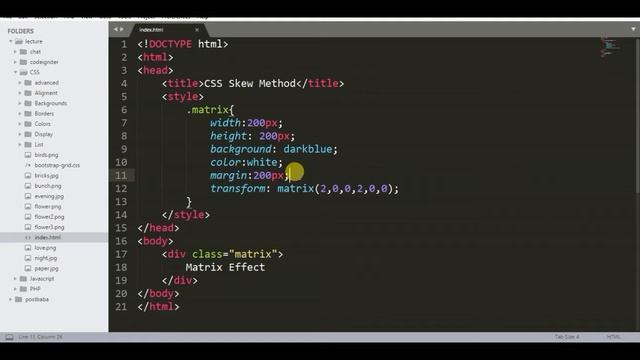Click the lecture folder icon
Viewport: 640px width, 360px height.
[19, 41]
